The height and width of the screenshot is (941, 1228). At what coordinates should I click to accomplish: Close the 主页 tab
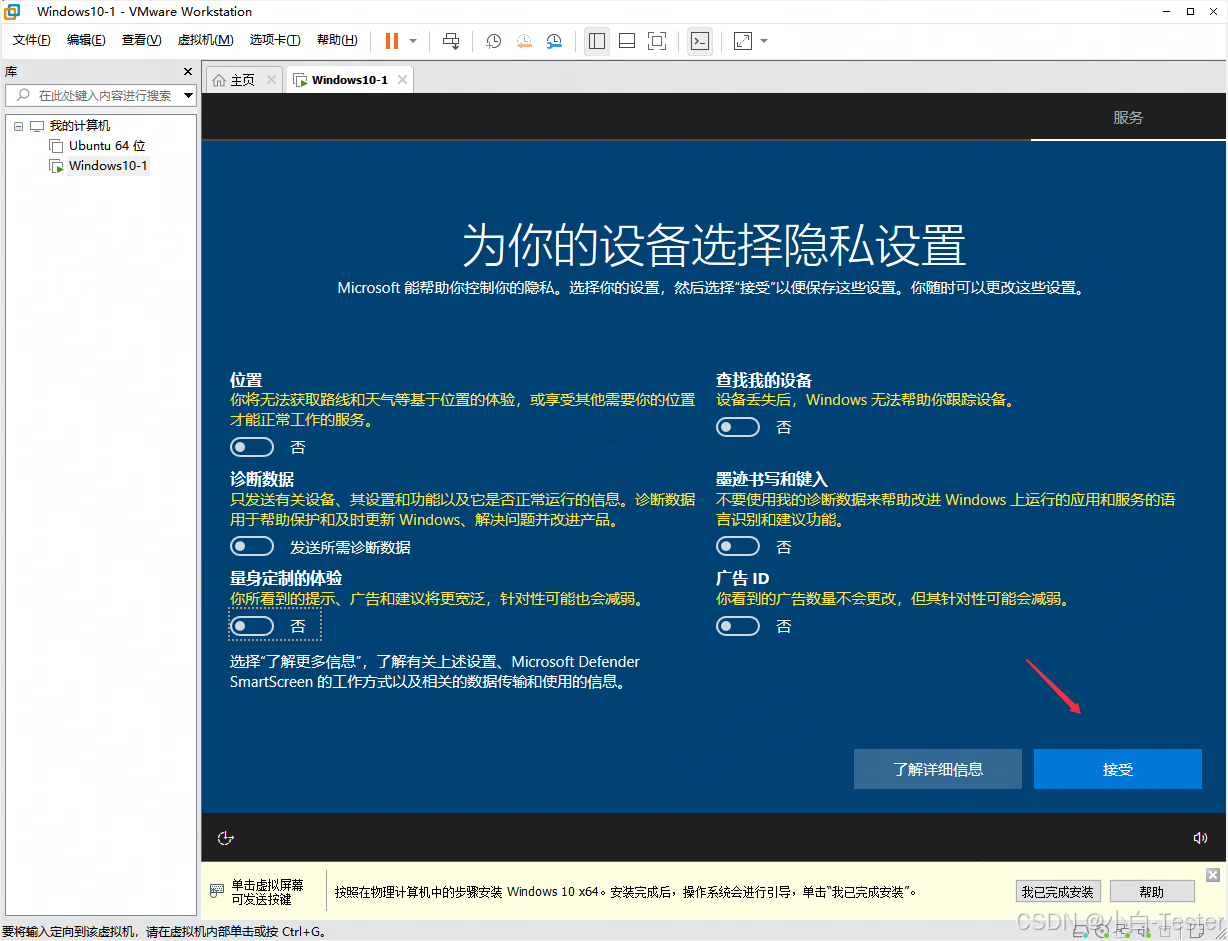(271, 80)
